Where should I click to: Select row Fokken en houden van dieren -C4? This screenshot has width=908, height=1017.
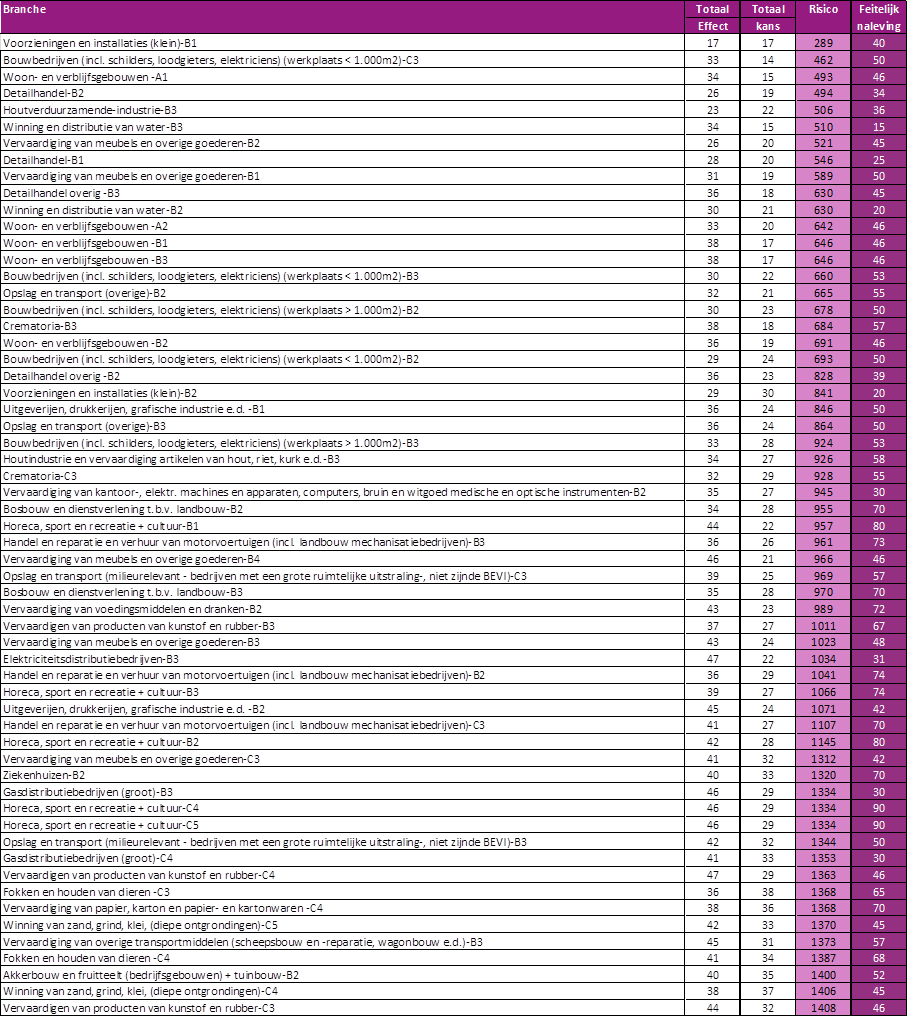tap(453, 958)
